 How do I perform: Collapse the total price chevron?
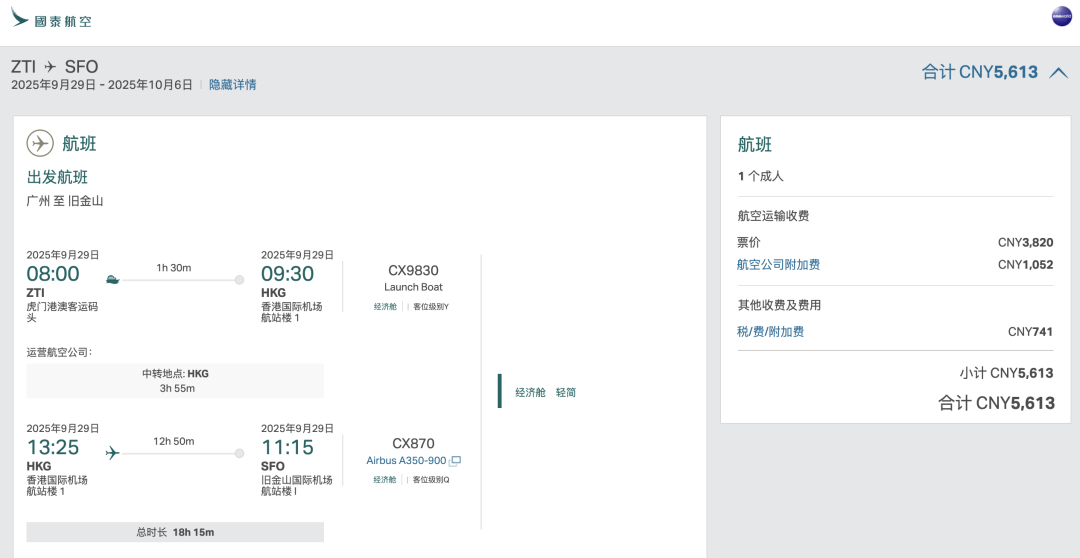[1059, 72]
